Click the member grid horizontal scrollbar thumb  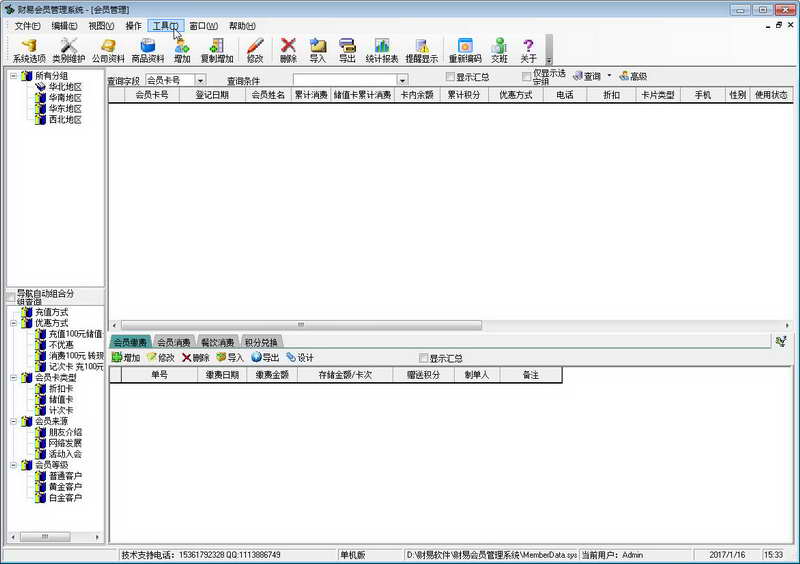pyautogui.click(x=301, y=325)
